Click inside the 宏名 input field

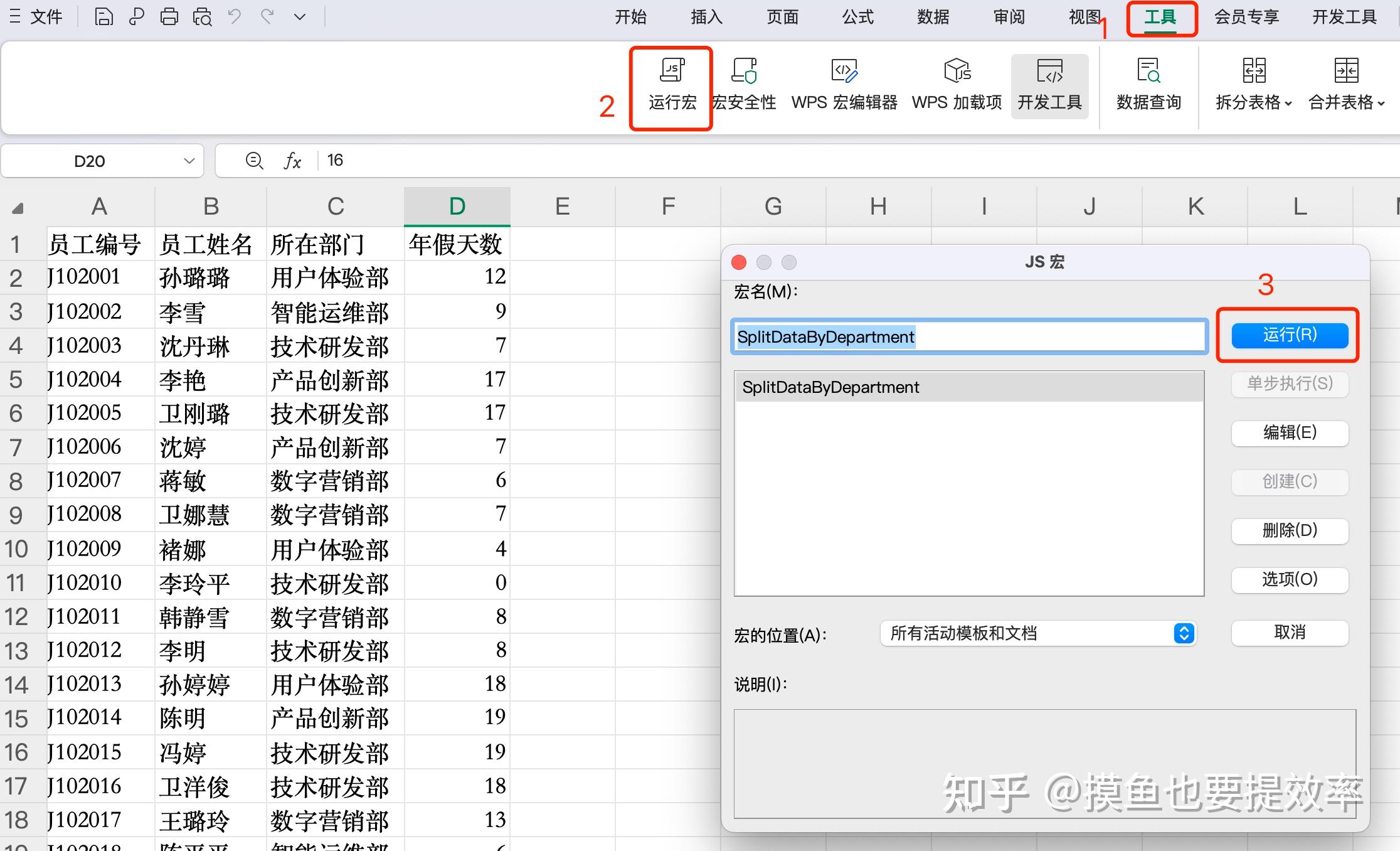pyautogui.click(x=969, y=337)
